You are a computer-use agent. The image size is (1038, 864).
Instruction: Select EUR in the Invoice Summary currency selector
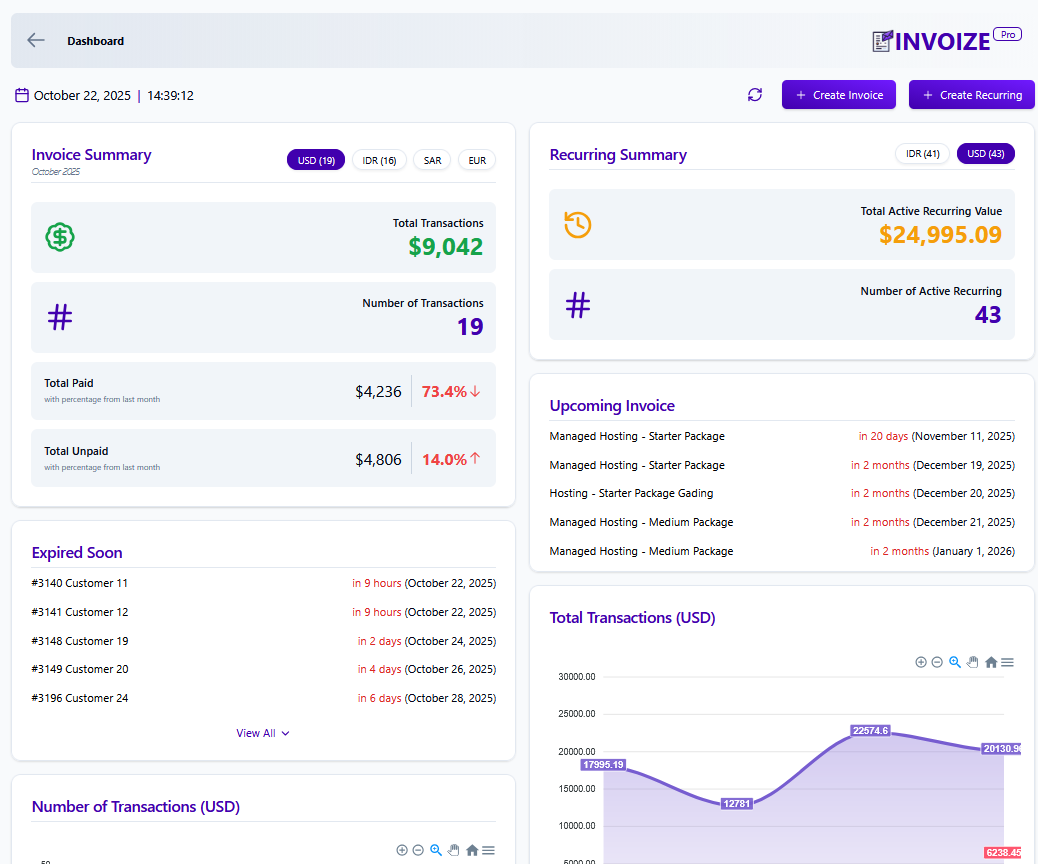pyautogui.click(x=476, y=159)
